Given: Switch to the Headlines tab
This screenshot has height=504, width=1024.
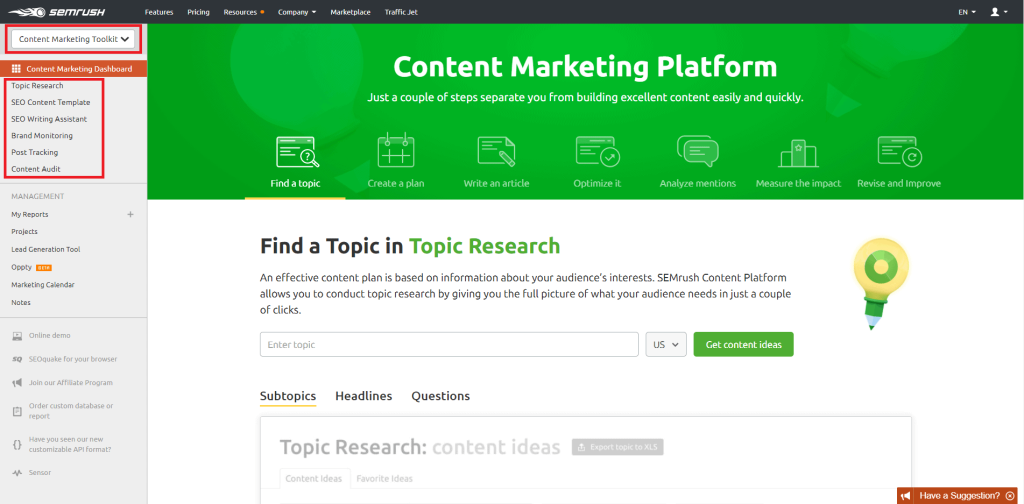Looking at the screenshot, I should [364, 396].
